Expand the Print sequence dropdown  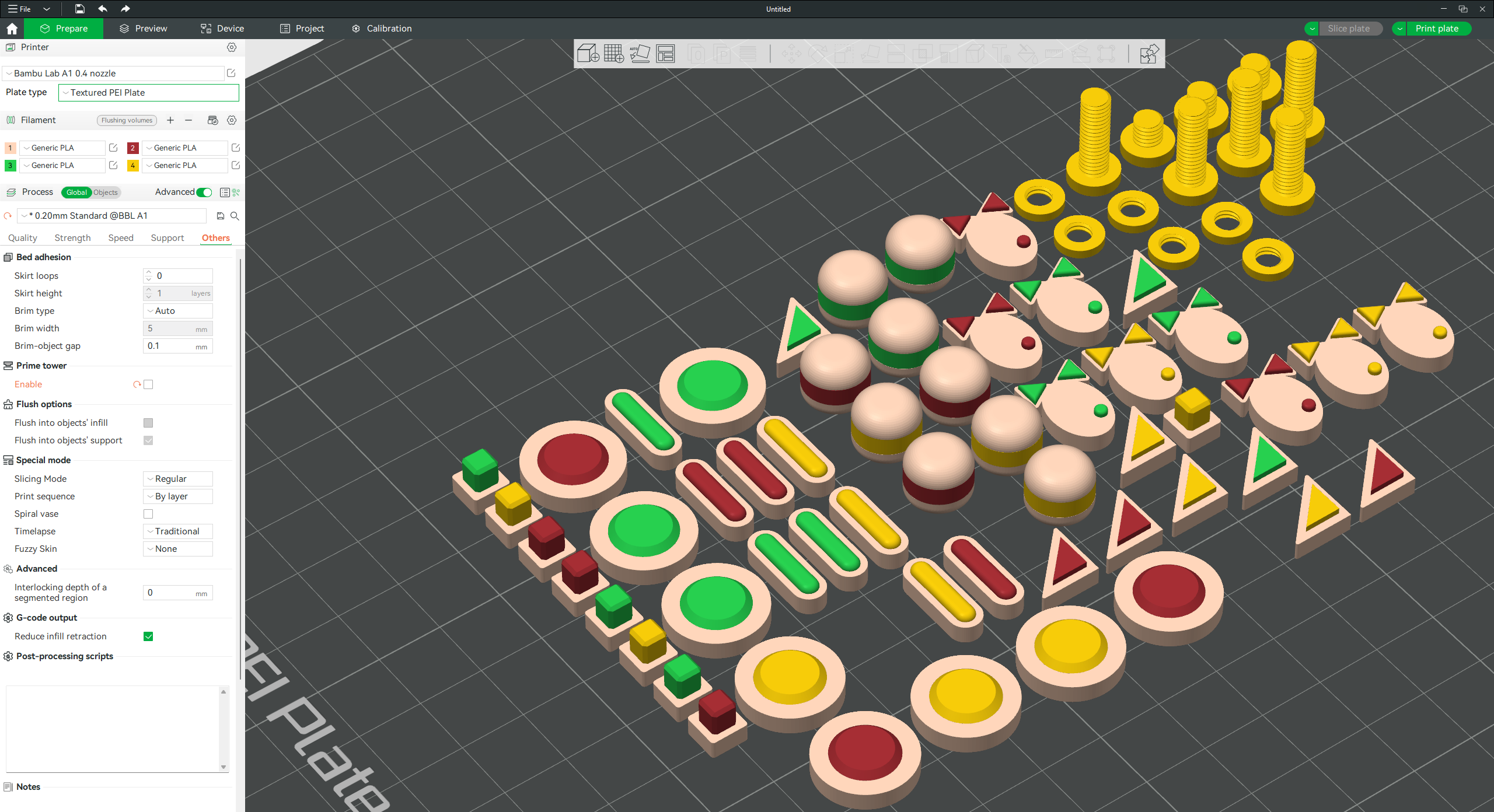click(178, 496)
